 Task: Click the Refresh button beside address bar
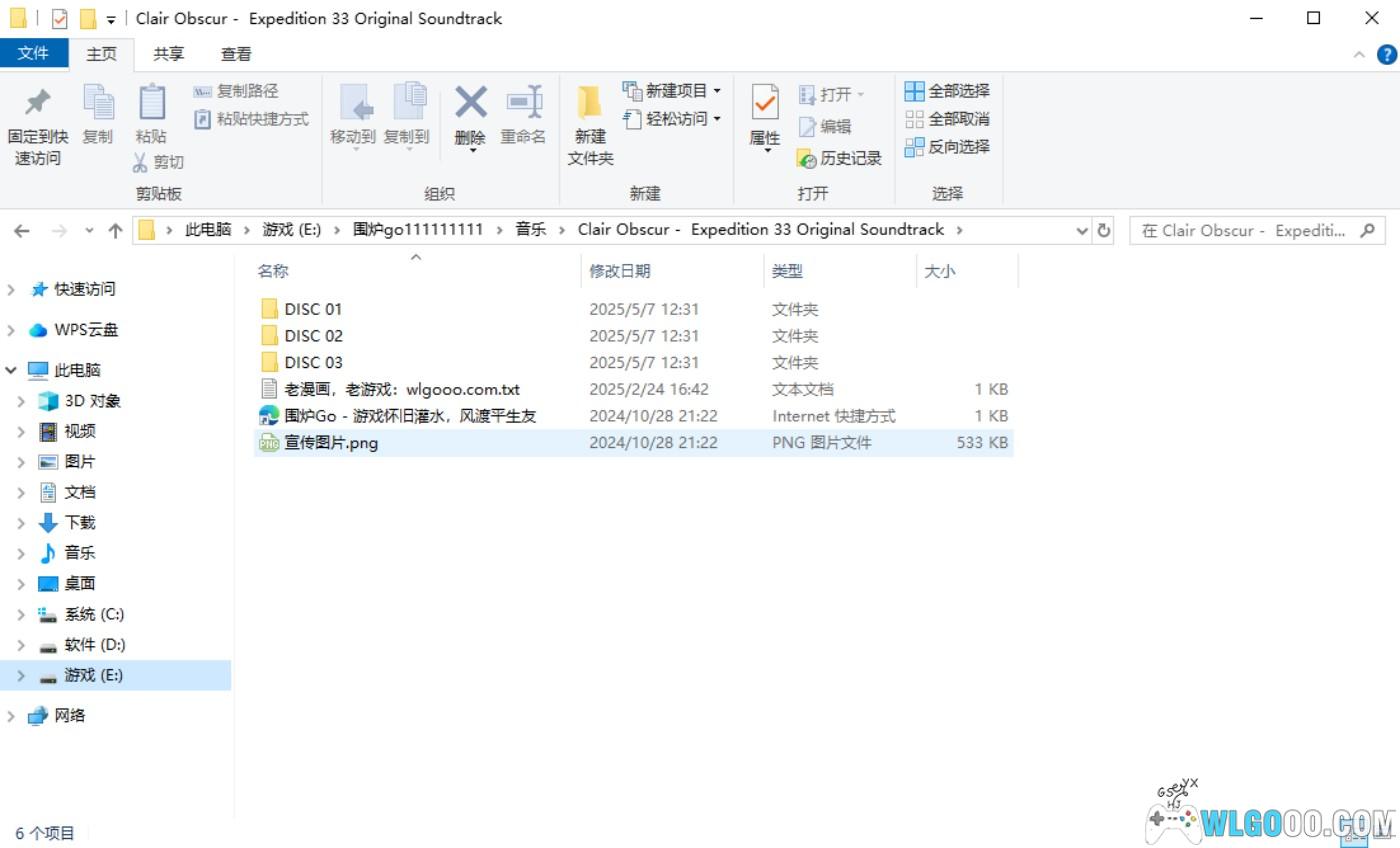pyautogui.click(x=1104, y=230)
